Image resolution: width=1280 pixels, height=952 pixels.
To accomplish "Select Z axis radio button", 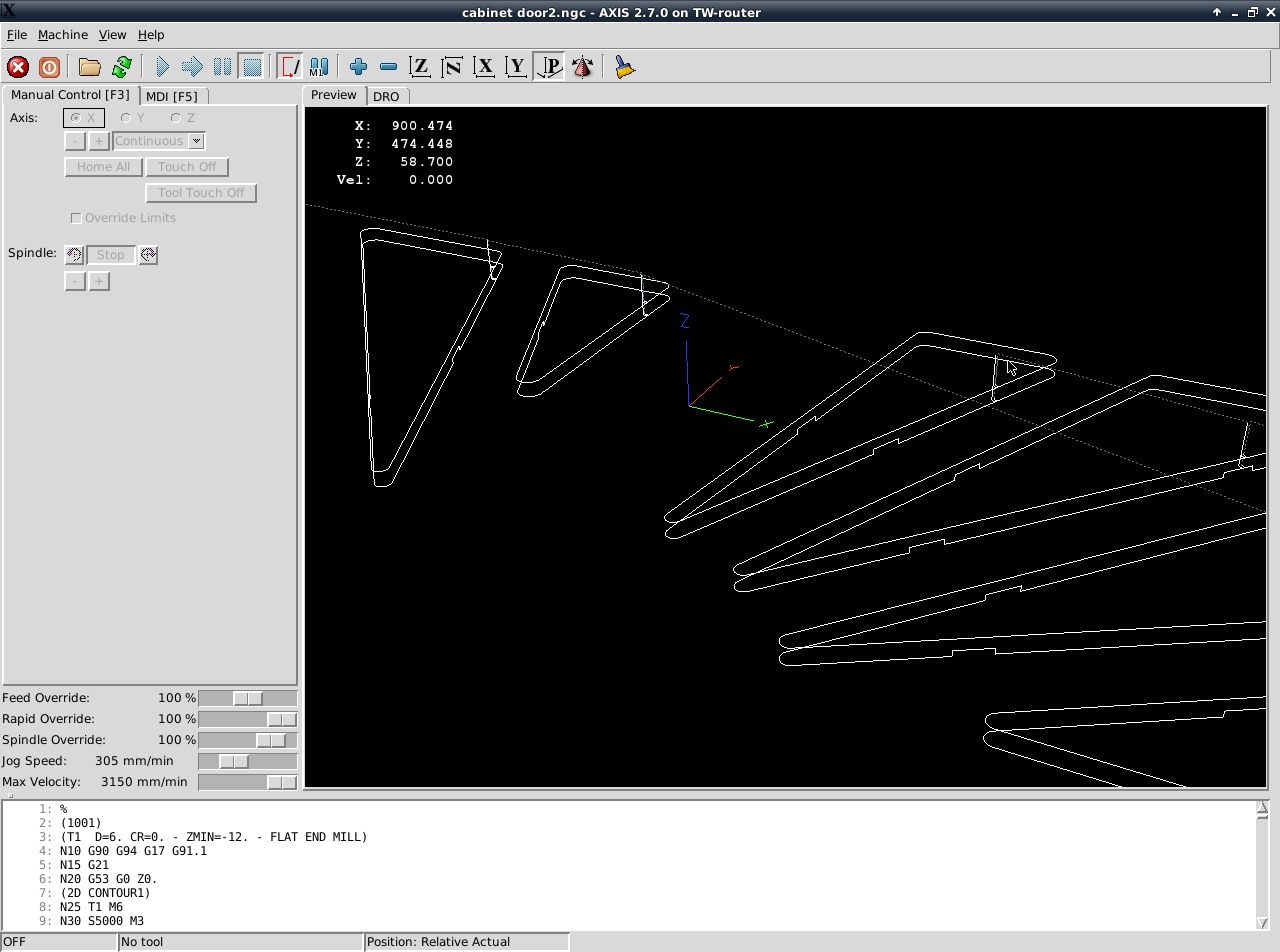I will click(x=183, y=118).
